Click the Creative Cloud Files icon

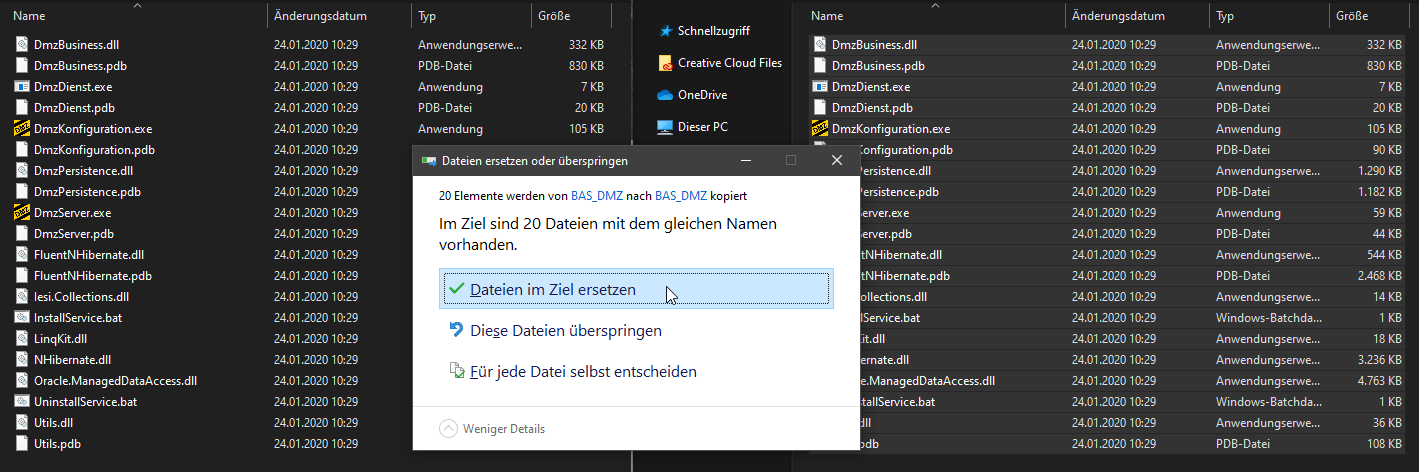[x=665, y=63]
